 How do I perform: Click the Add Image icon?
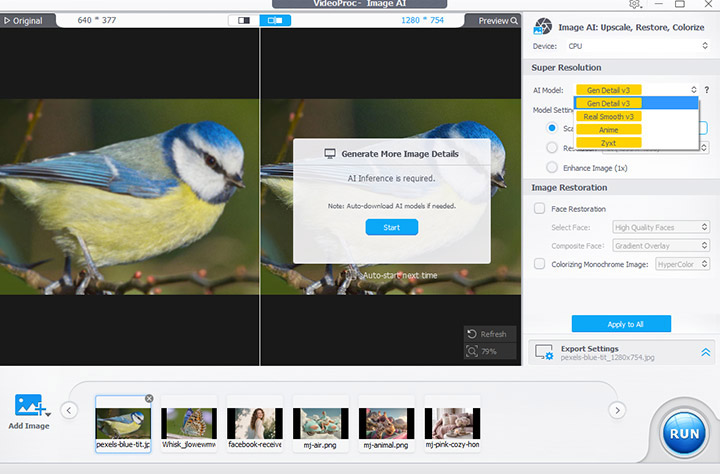point(28,406)
